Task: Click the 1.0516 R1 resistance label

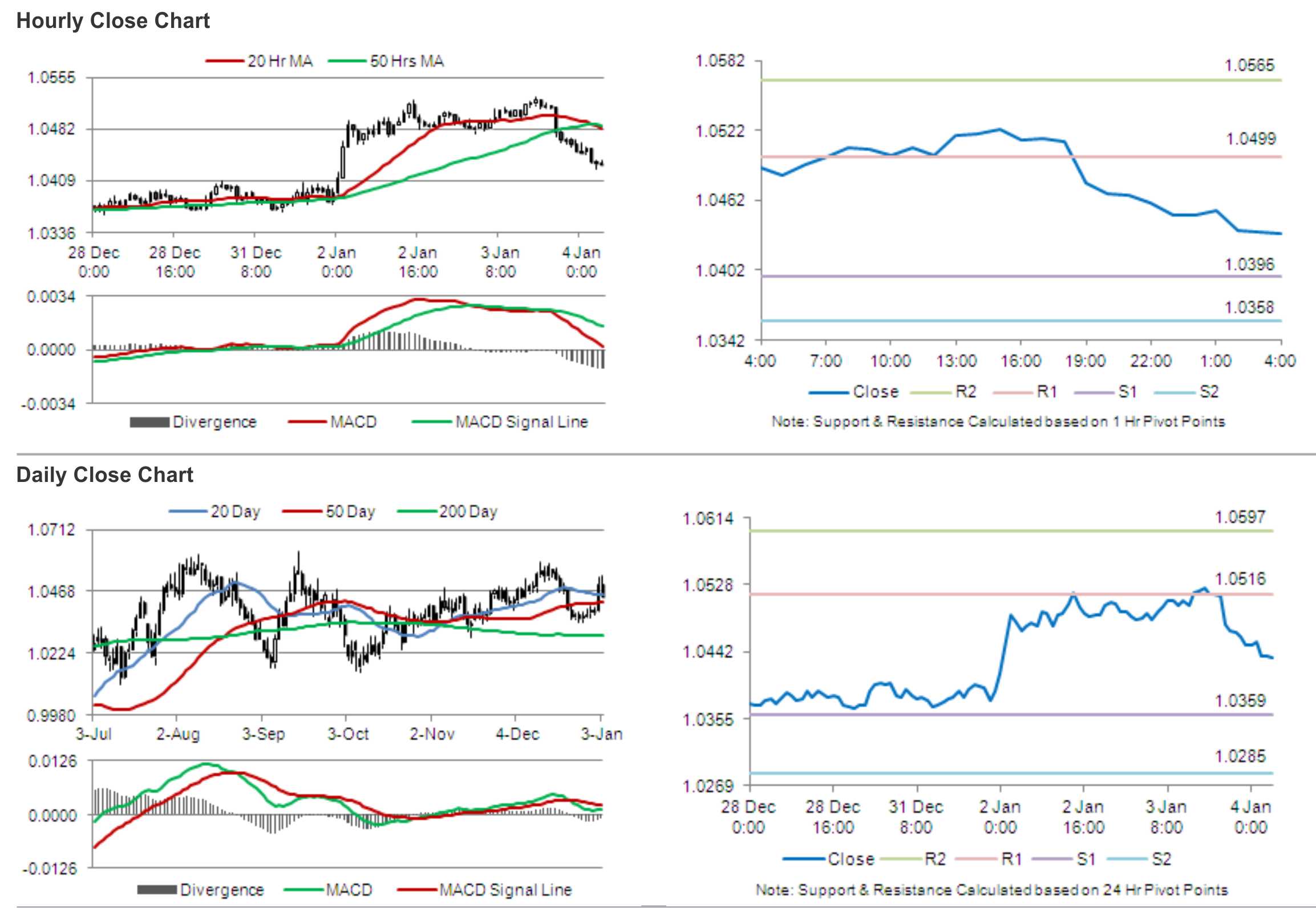Action: [x=1240, y=579]
